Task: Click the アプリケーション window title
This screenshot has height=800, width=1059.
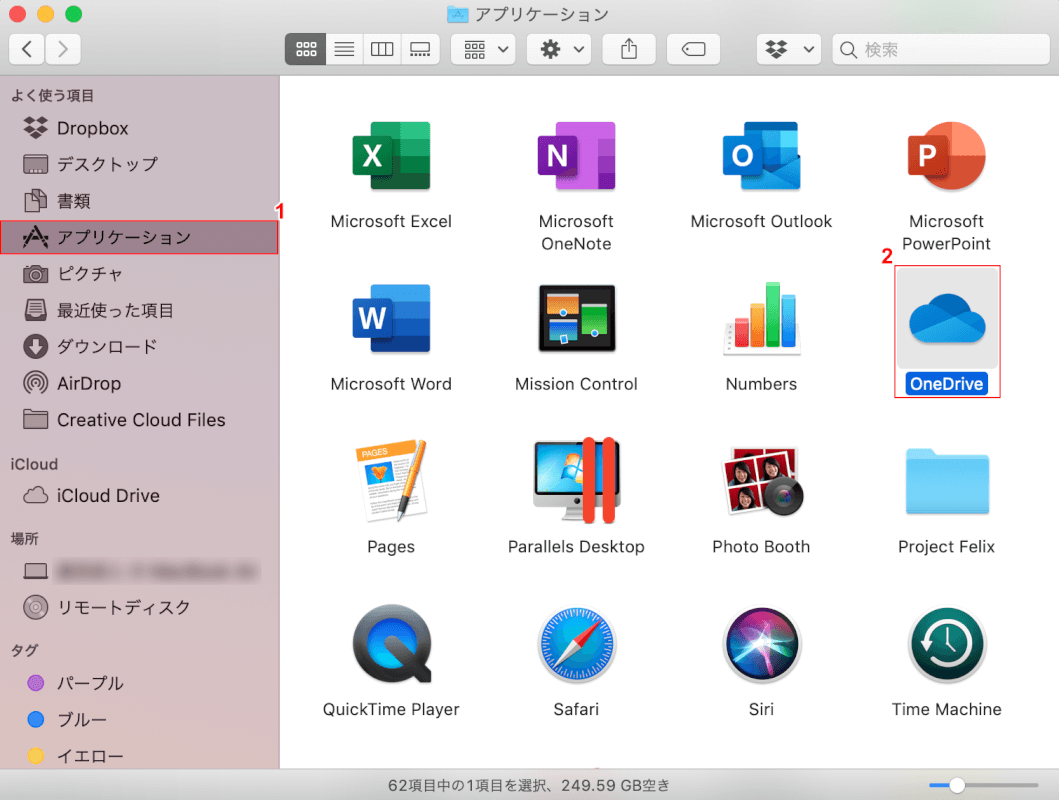Action: pyautogui.click(x=542, y=14)
